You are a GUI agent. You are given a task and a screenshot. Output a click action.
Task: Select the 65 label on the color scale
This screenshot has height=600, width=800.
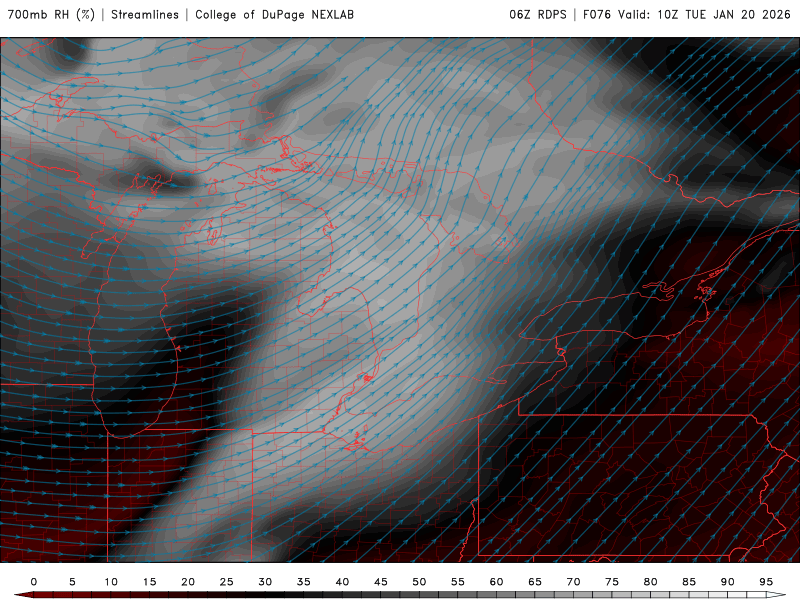(535, 582)
